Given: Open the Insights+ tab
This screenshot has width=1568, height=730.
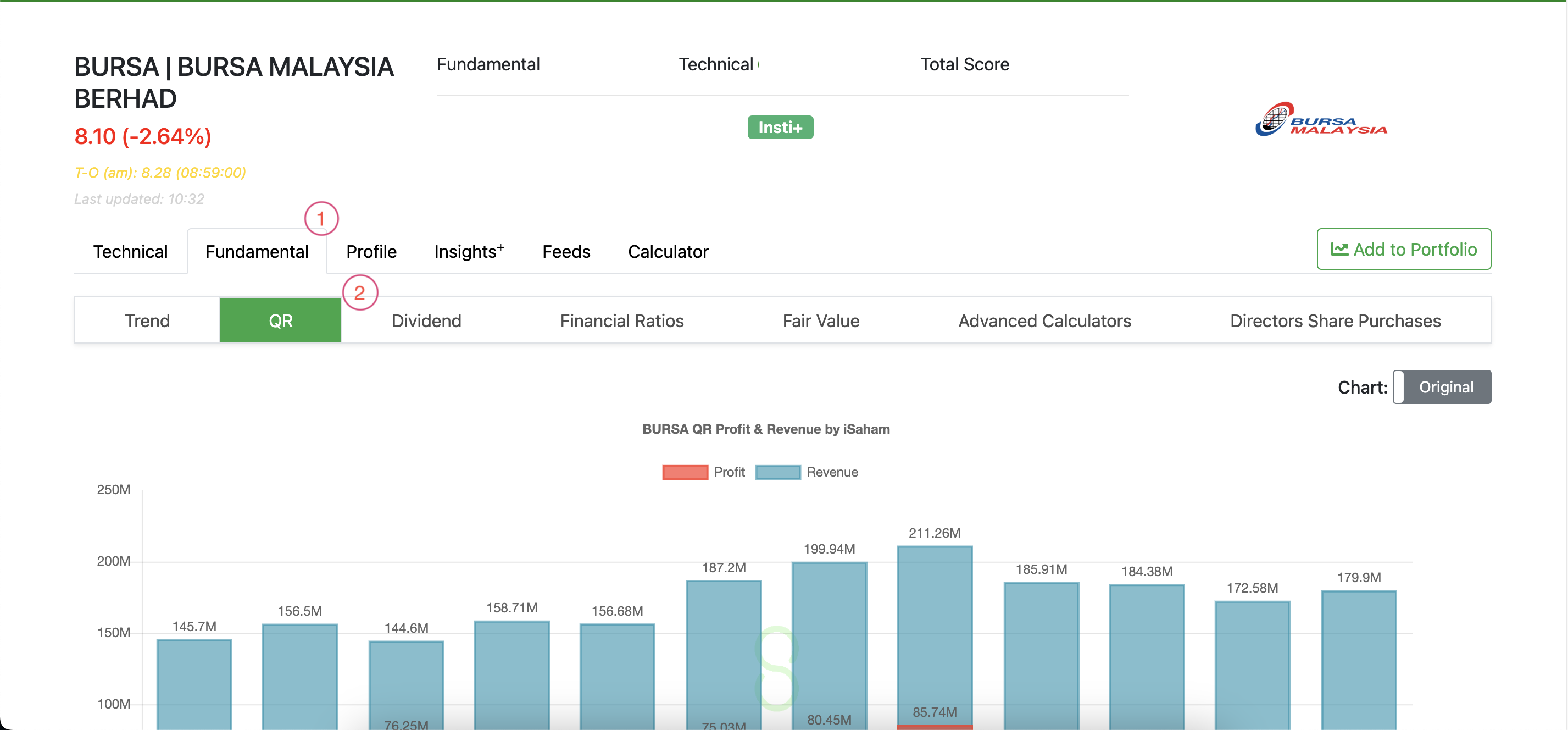Looking at the screenshot, I should 469,251.
